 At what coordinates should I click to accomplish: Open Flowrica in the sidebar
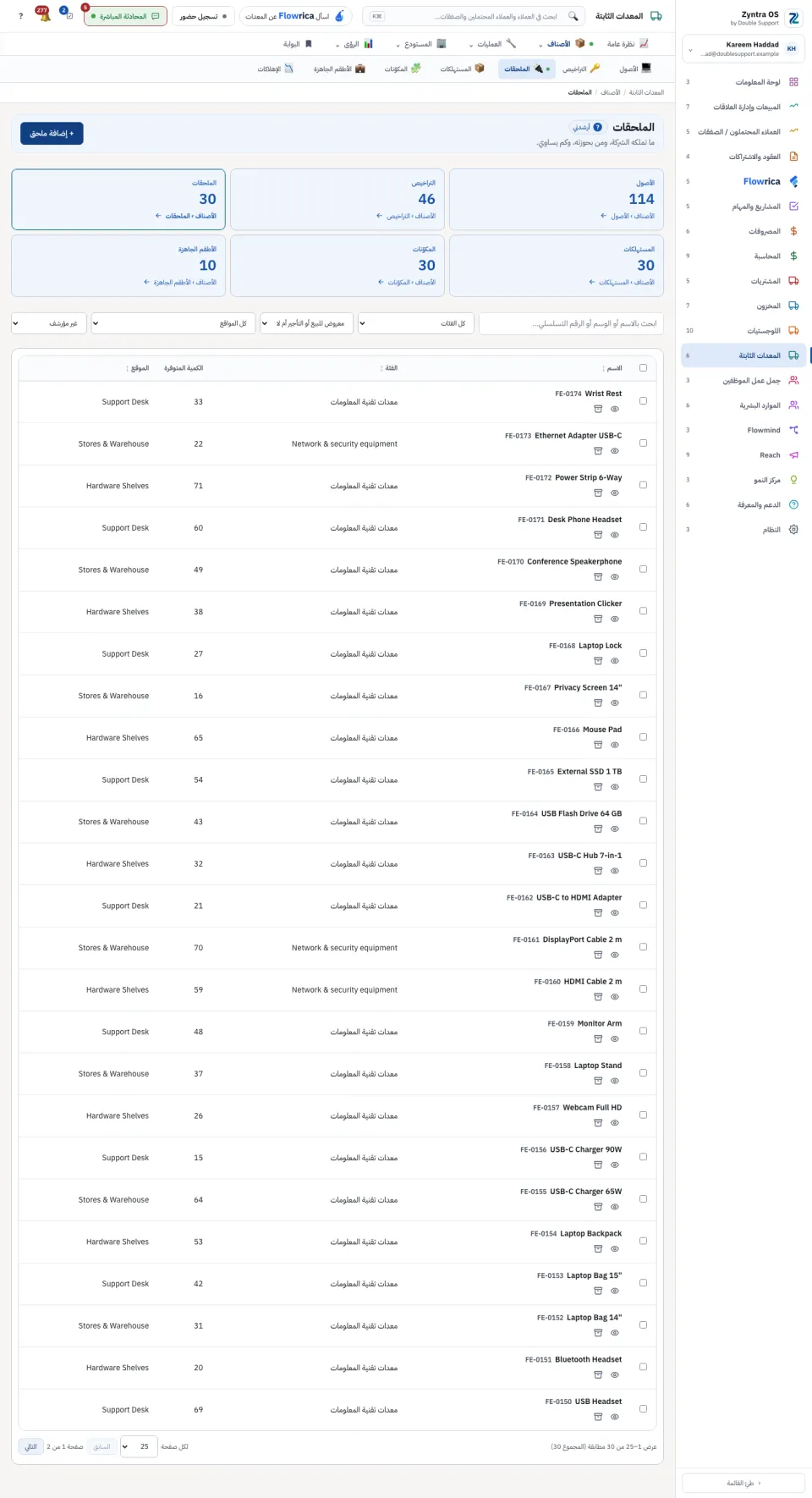pyautogui.click(x=743, y=181)
